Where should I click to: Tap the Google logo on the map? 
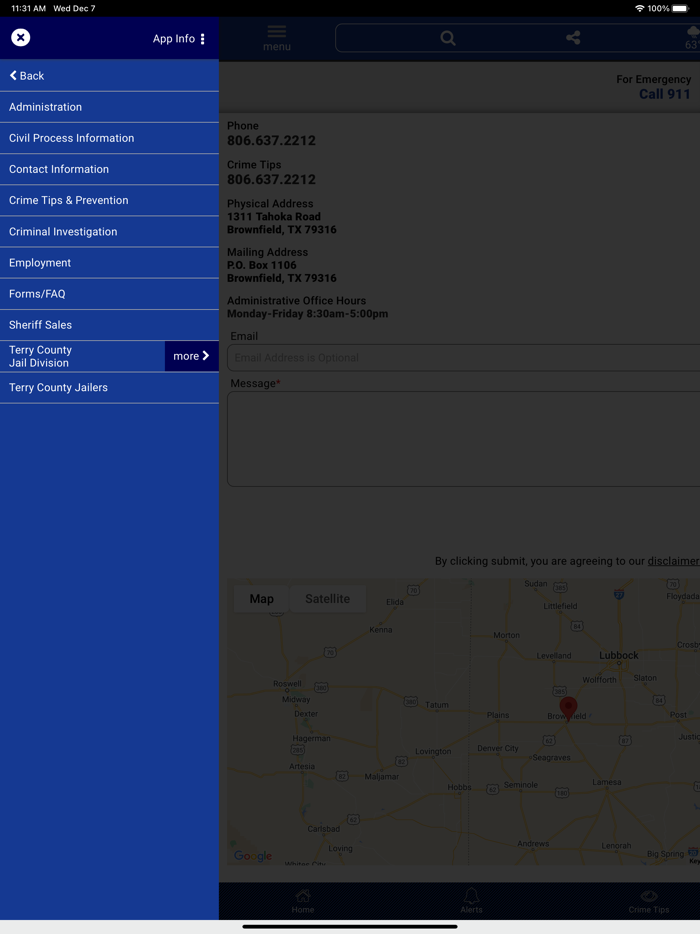253,856
